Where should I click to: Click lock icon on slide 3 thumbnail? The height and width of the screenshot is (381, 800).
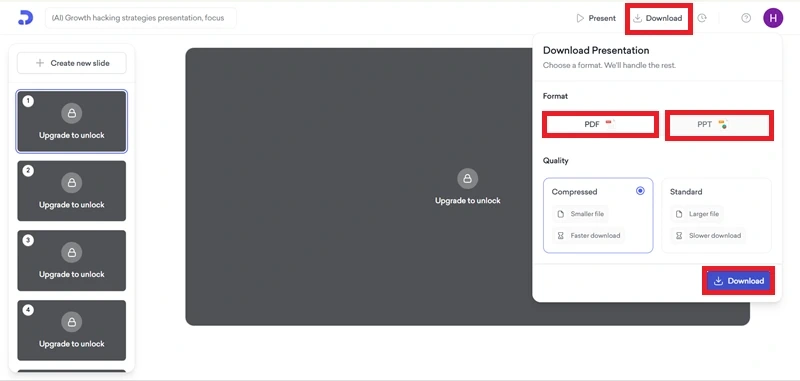coord(72,252)
